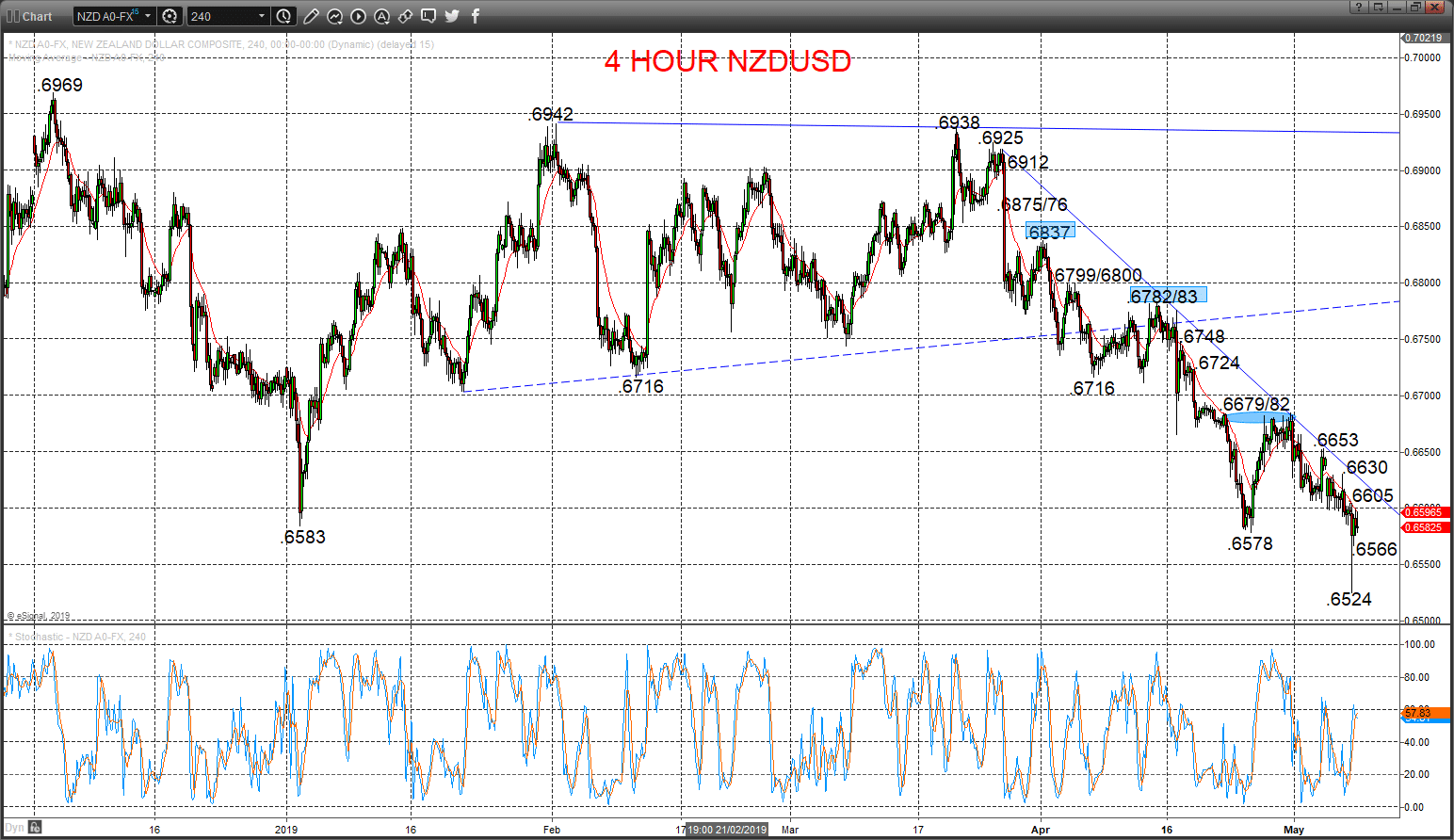This screenshot has height=840, width=1454.
Task: Click the .6748 price annotation
Action: pyautogui.click(x=1203, y=337)
